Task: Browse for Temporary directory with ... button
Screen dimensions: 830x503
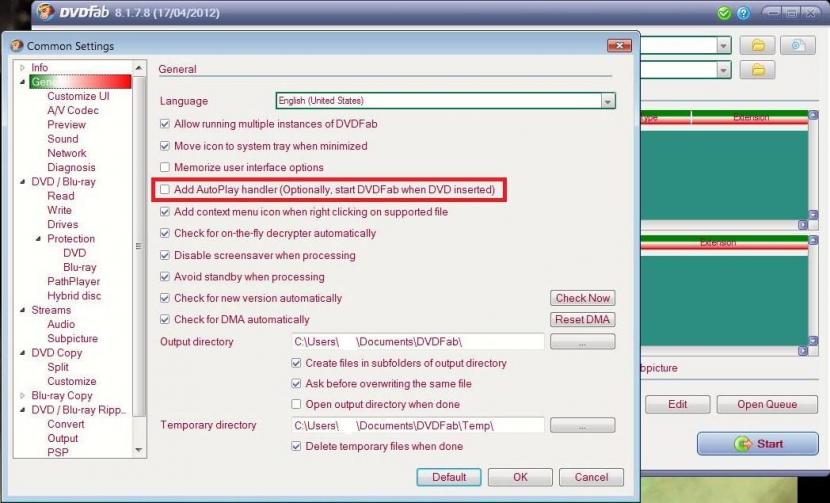Action: [583, 425]
